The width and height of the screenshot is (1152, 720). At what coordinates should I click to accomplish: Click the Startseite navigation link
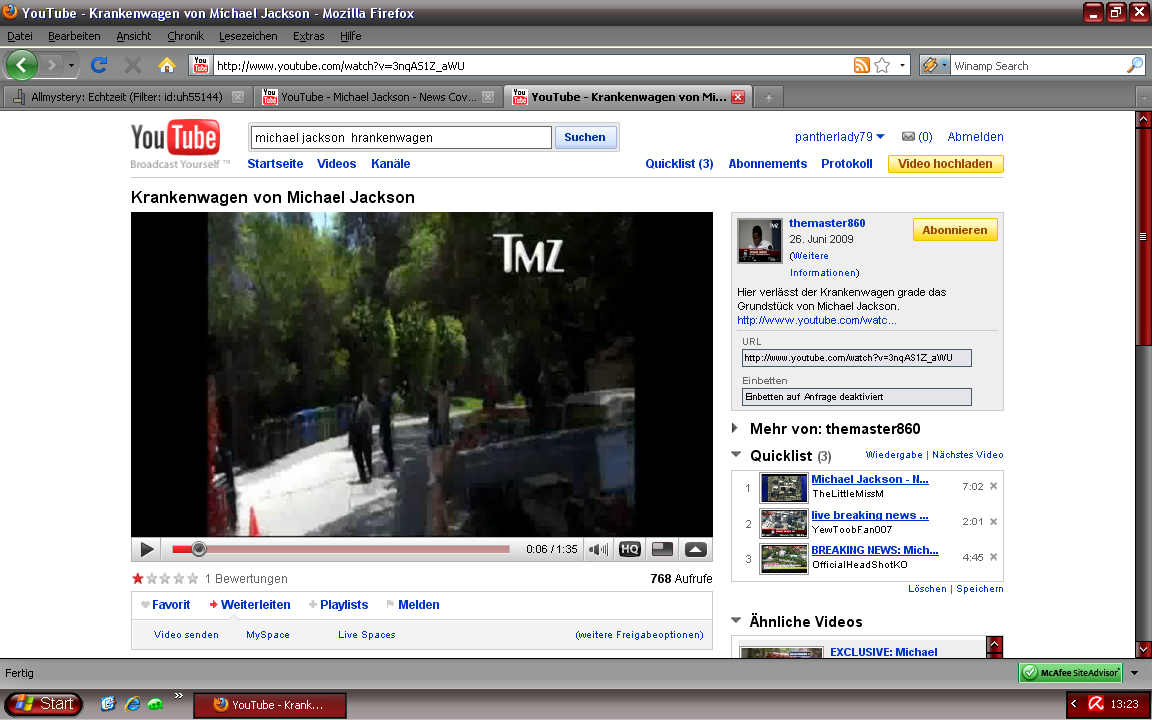point(276,164)
